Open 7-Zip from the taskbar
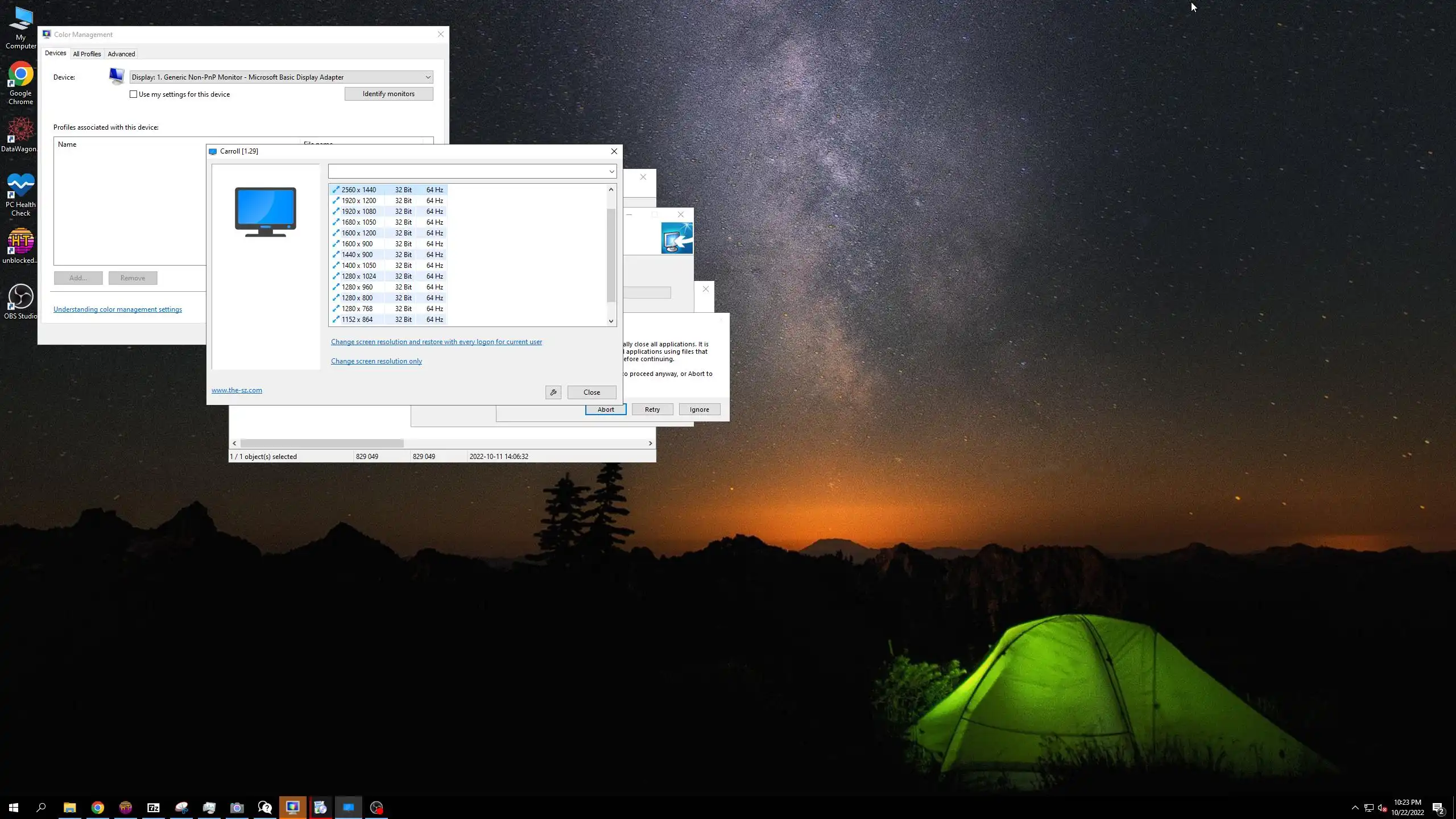The width and height of the screenshot is (1456, 819). click(154, 808)
